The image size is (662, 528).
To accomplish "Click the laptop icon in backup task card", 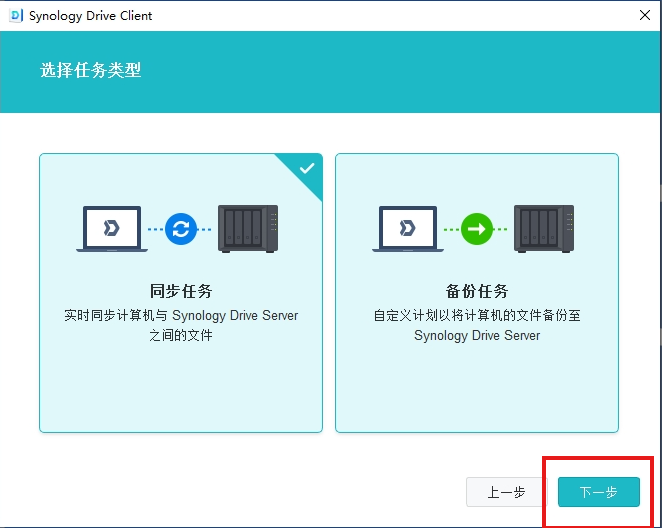I will click(408, 228).
